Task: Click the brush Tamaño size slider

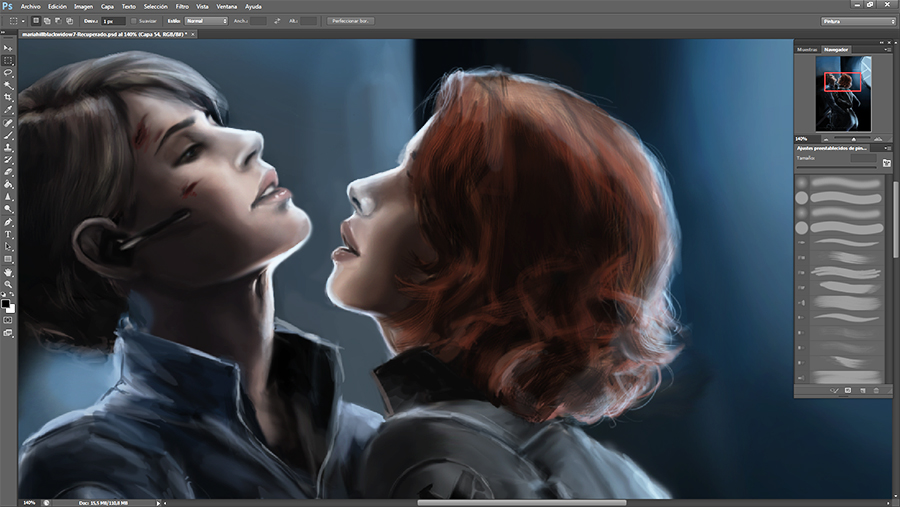Action: pos(836,167)
